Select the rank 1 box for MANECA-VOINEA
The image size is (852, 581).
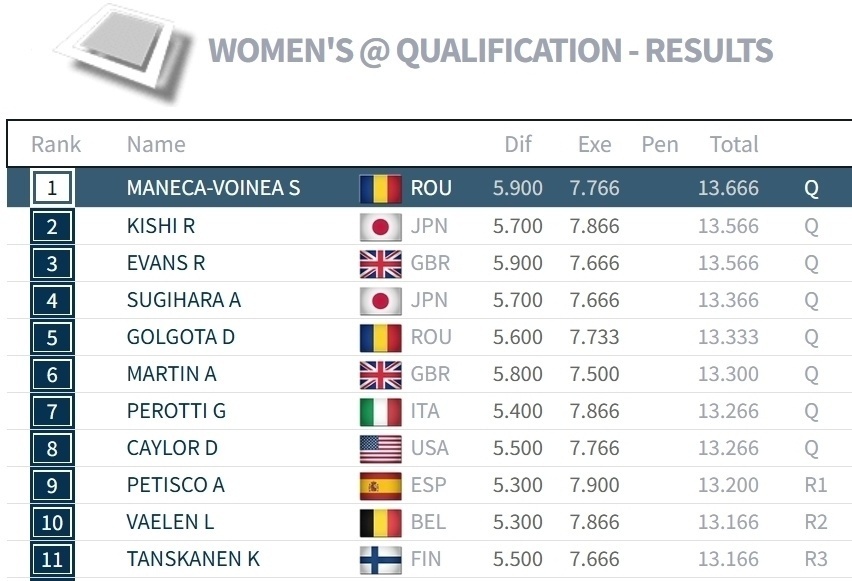(53, 188)
